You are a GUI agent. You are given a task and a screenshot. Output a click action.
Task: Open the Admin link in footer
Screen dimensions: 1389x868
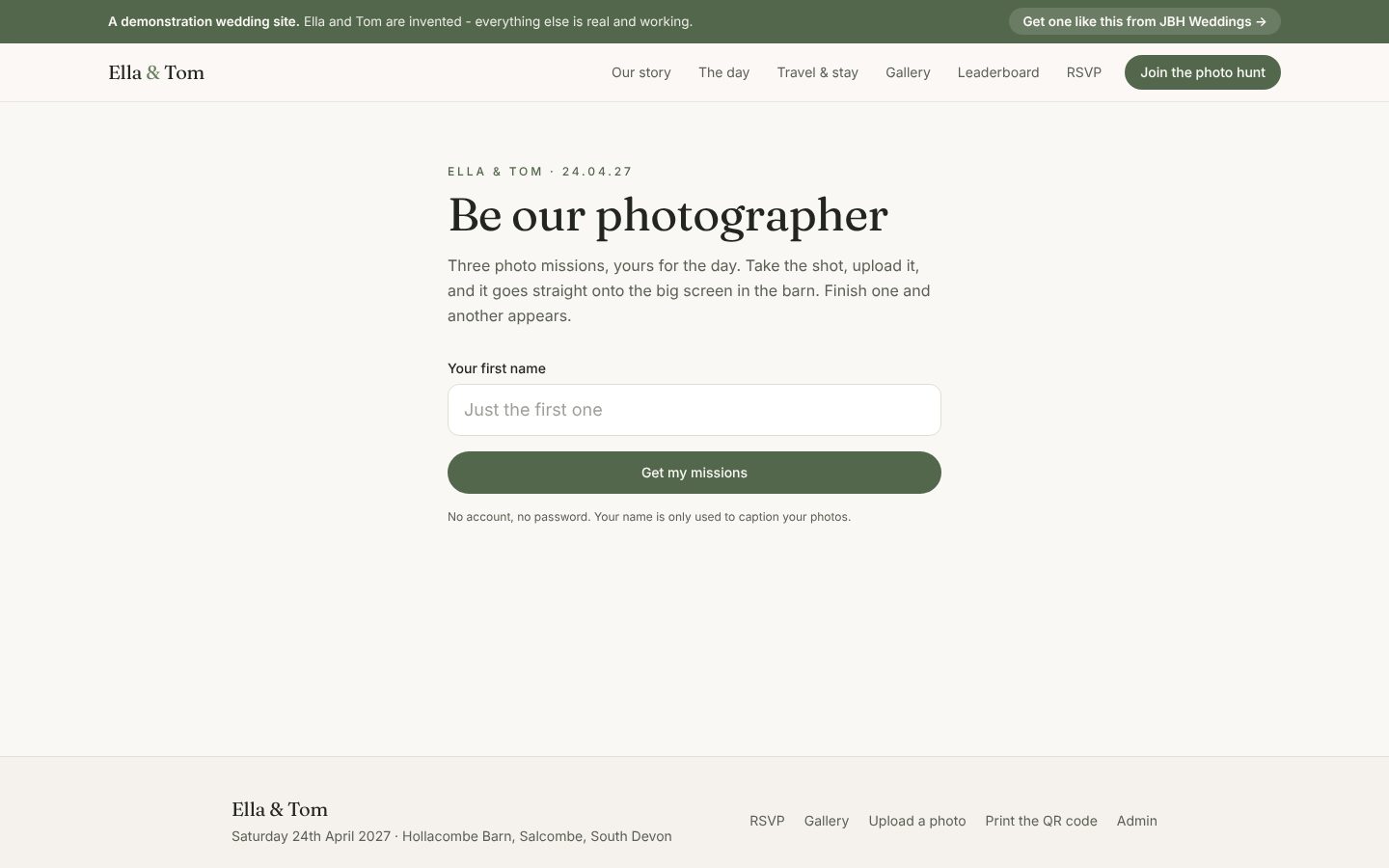pos(1137,821)
